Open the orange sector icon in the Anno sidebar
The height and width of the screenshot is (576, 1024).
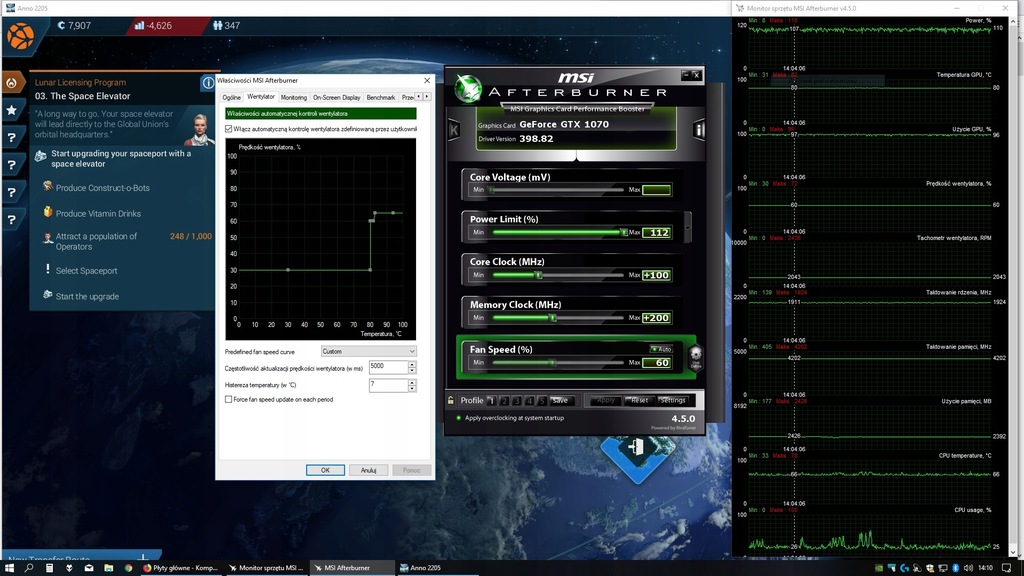coord(12,83)
